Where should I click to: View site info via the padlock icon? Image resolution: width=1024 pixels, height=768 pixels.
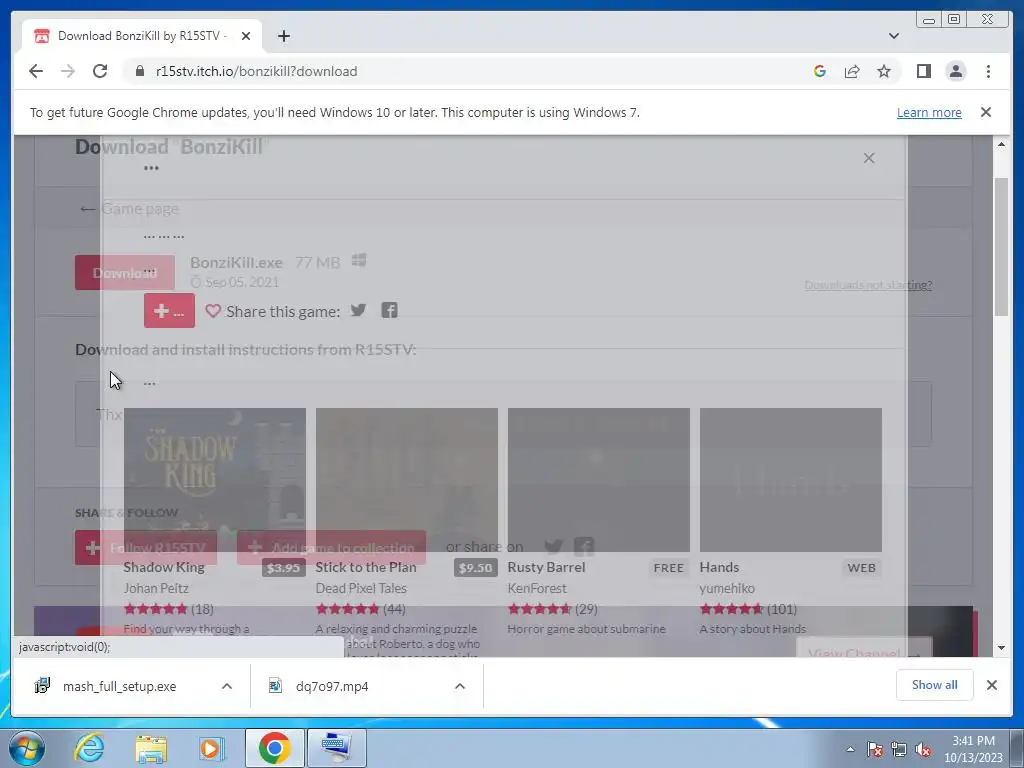point(139,71)
